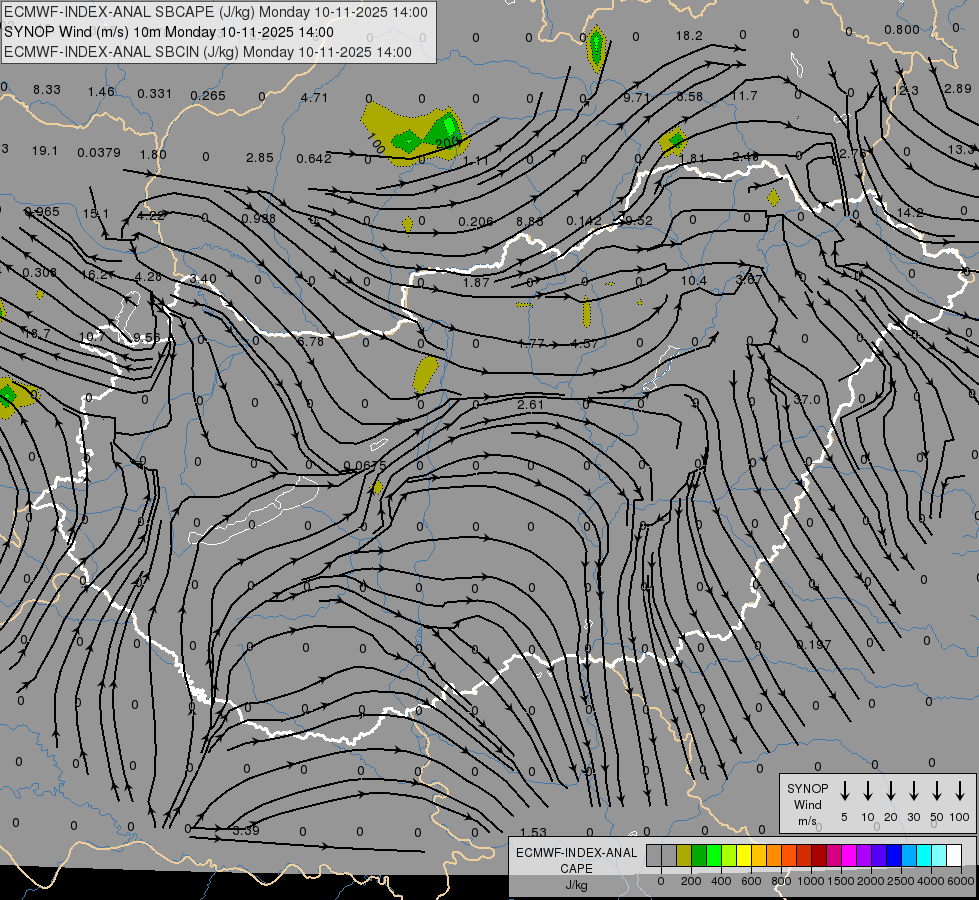979x900 pixels.
Task: Click the 37.0 value on the map
Action: [807, 400]
